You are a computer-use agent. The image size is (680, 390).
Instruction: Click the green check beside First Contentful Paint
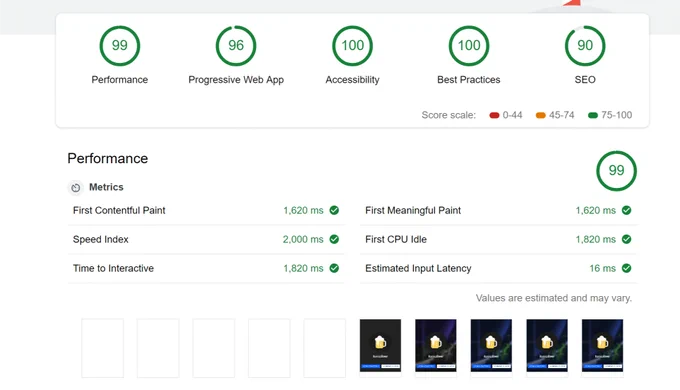334,210
